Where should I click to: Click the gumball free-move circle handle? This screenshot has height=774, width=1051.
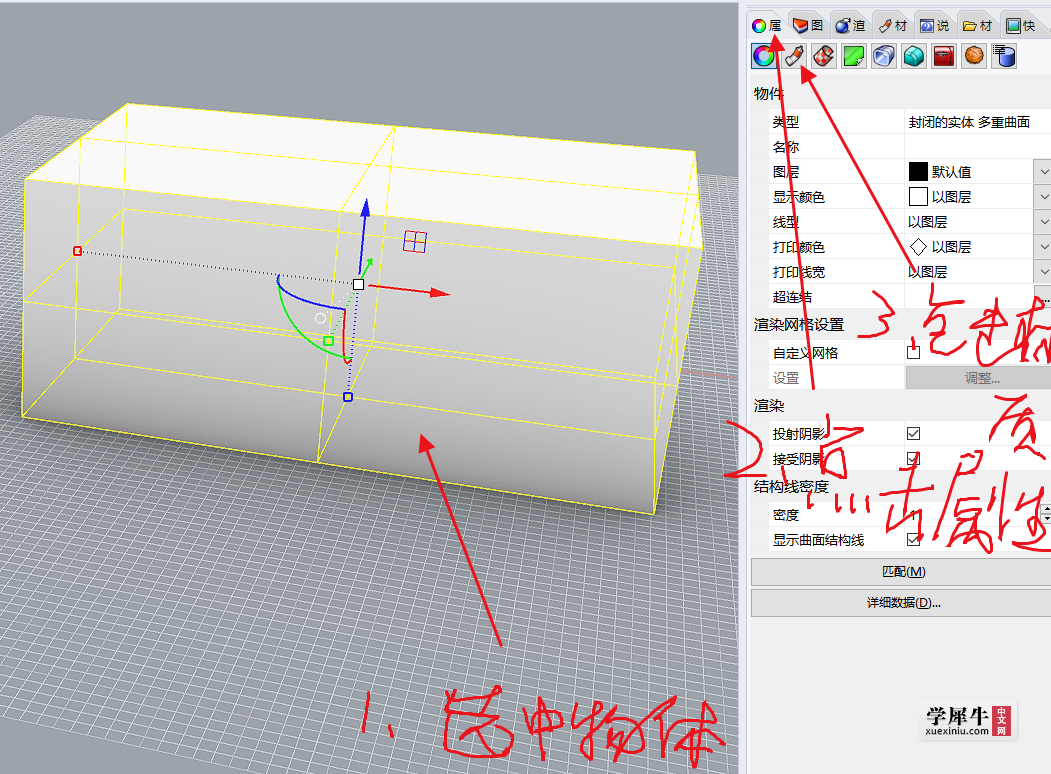[x=320, y=318]
